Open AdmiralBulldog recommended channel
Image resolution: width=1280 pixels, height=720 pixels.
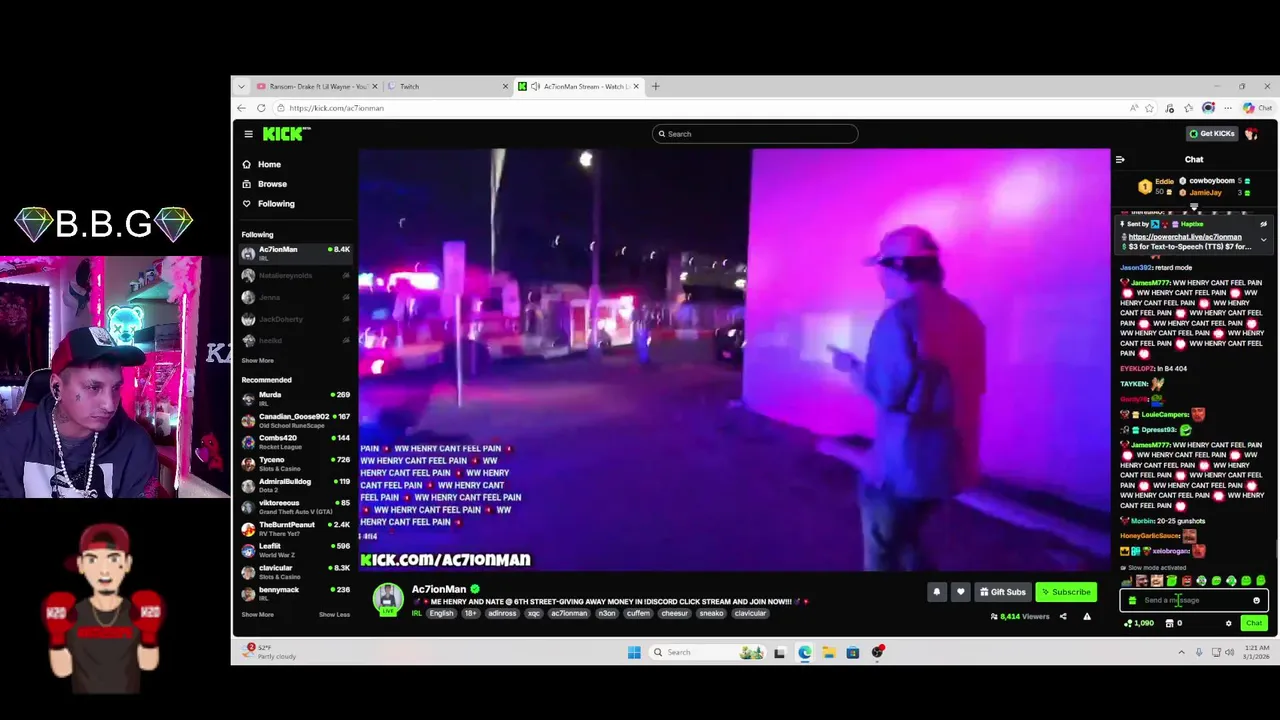[x=296, y=485]
